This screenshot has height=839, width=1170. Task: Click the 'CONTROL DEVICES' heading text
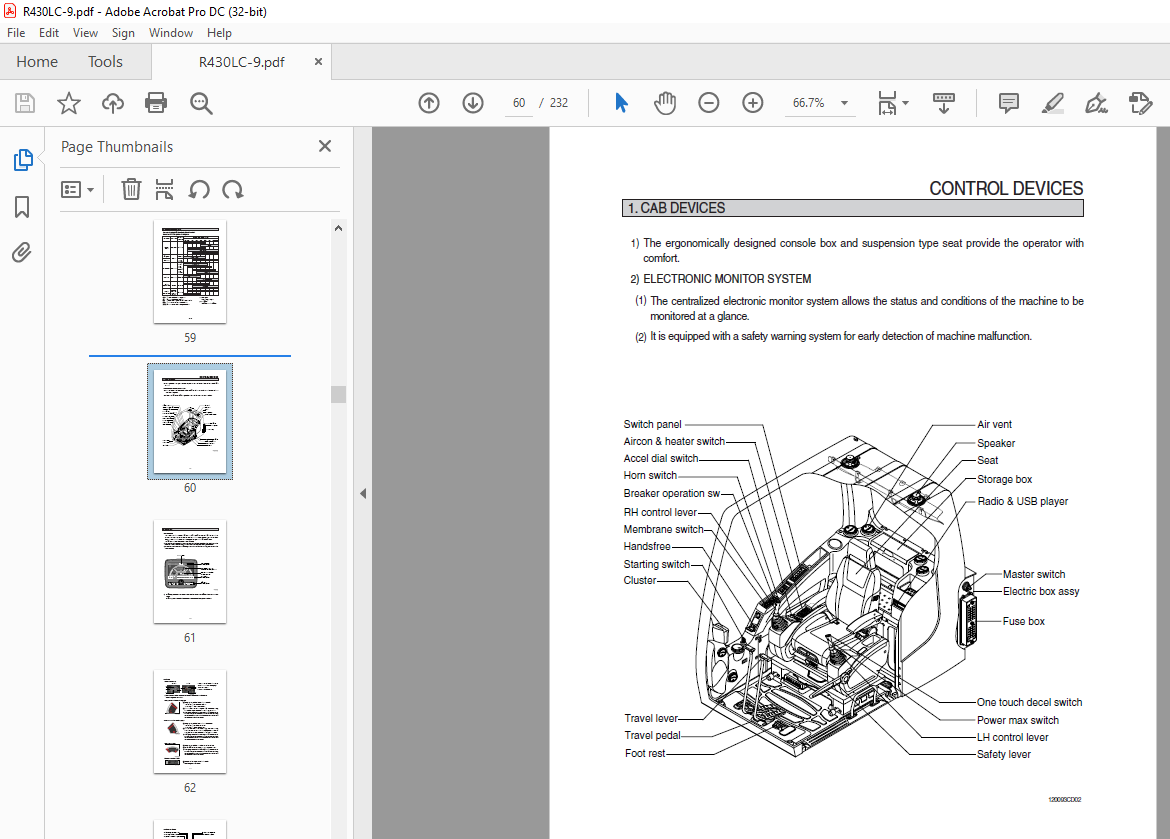1006,189
